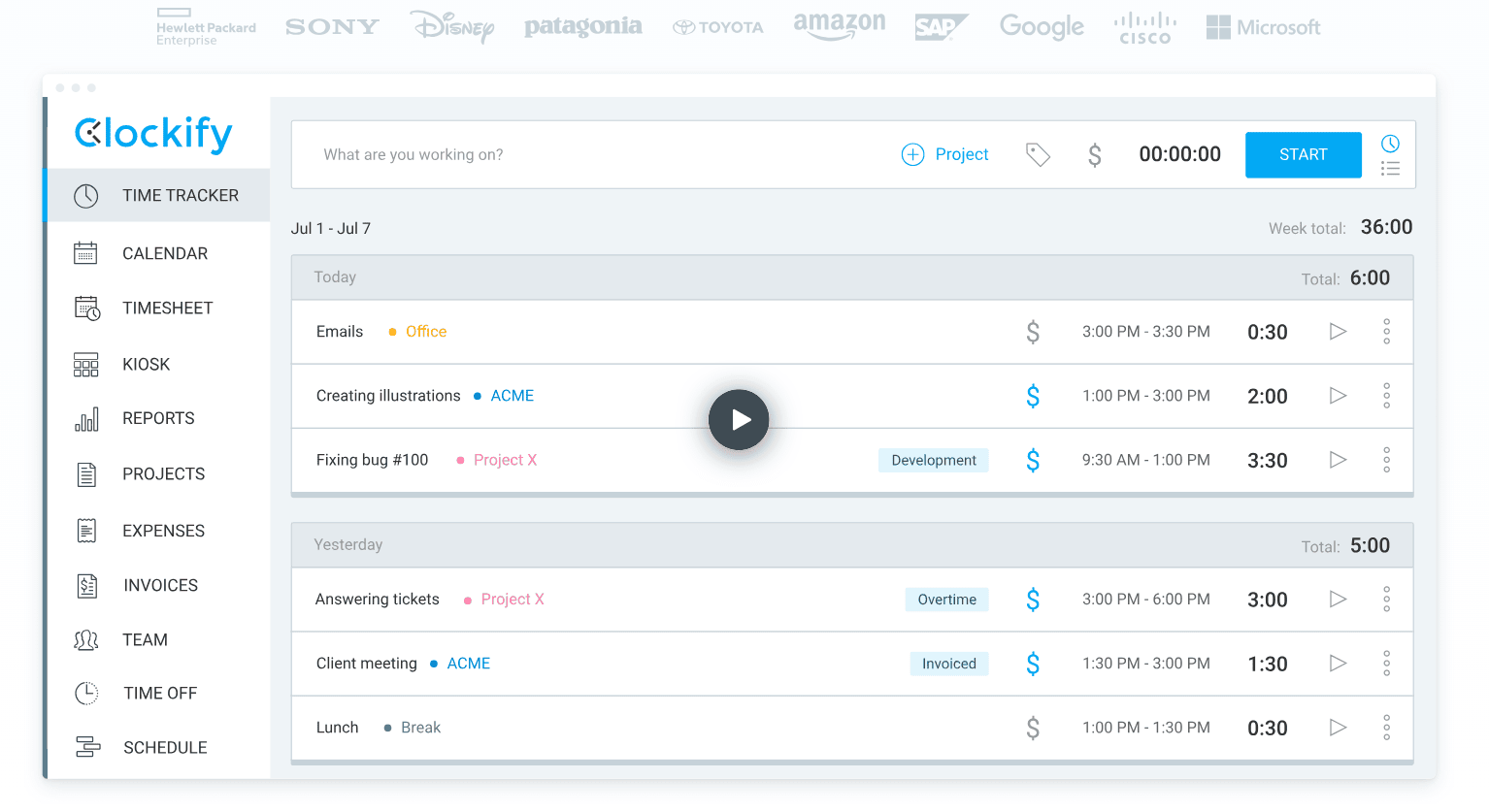The width and height of the screenshot is (1489, 812).
Task: Click Project X on Fixing bug #100
Action: click(505, 460)
